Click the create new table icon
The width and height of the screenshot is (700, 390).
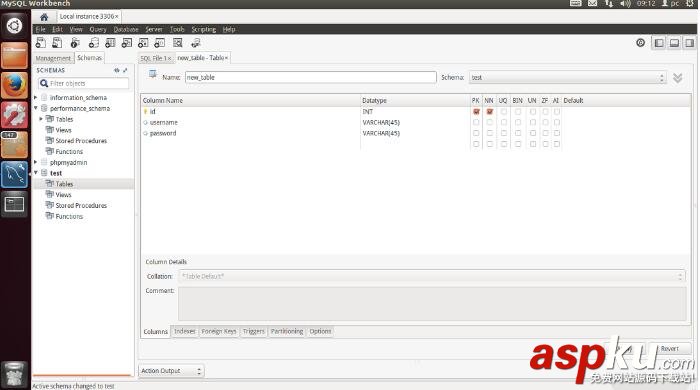click(110, 43)
